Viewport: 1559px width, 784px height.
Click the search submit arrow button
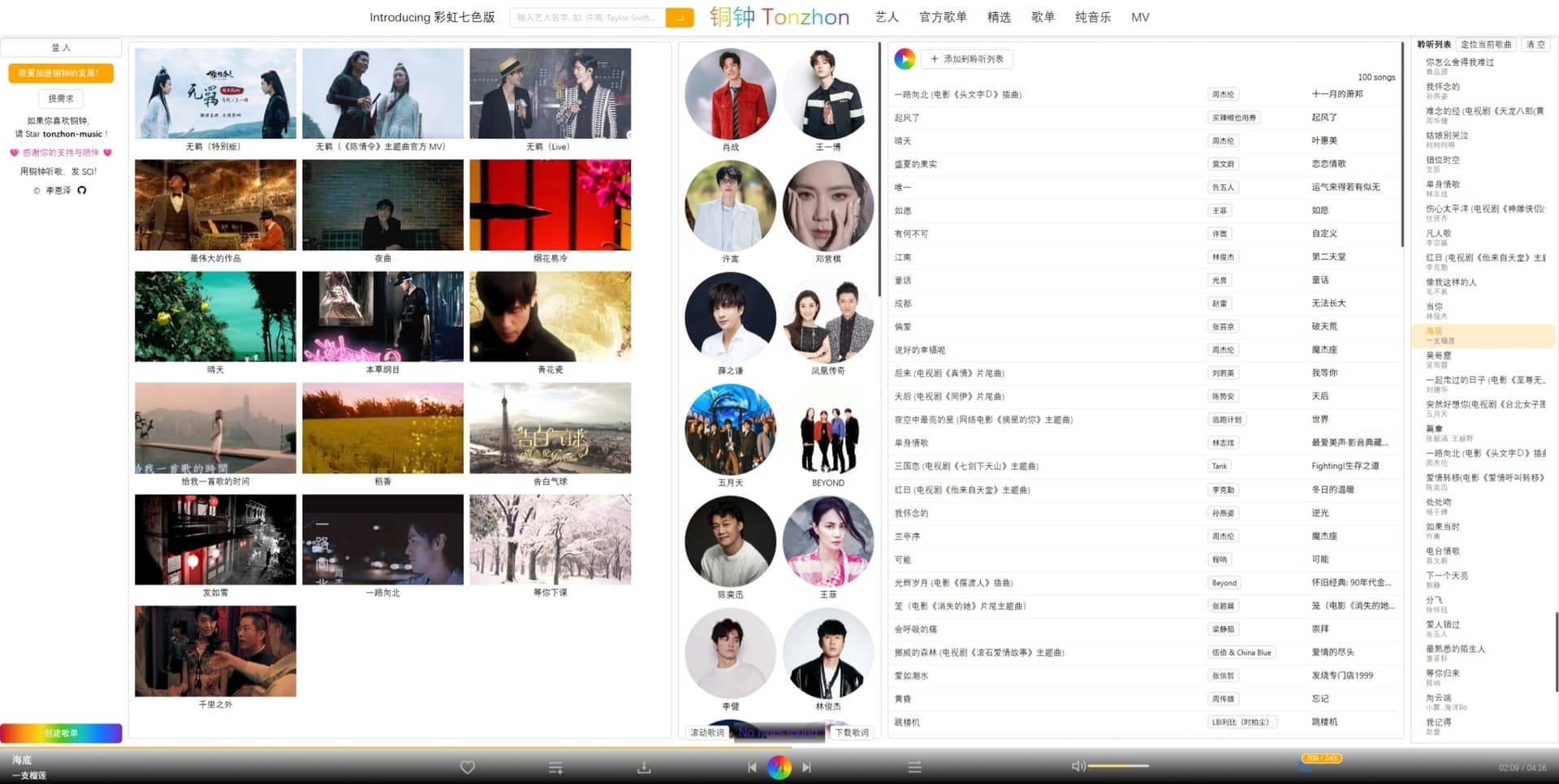point(679,17)
